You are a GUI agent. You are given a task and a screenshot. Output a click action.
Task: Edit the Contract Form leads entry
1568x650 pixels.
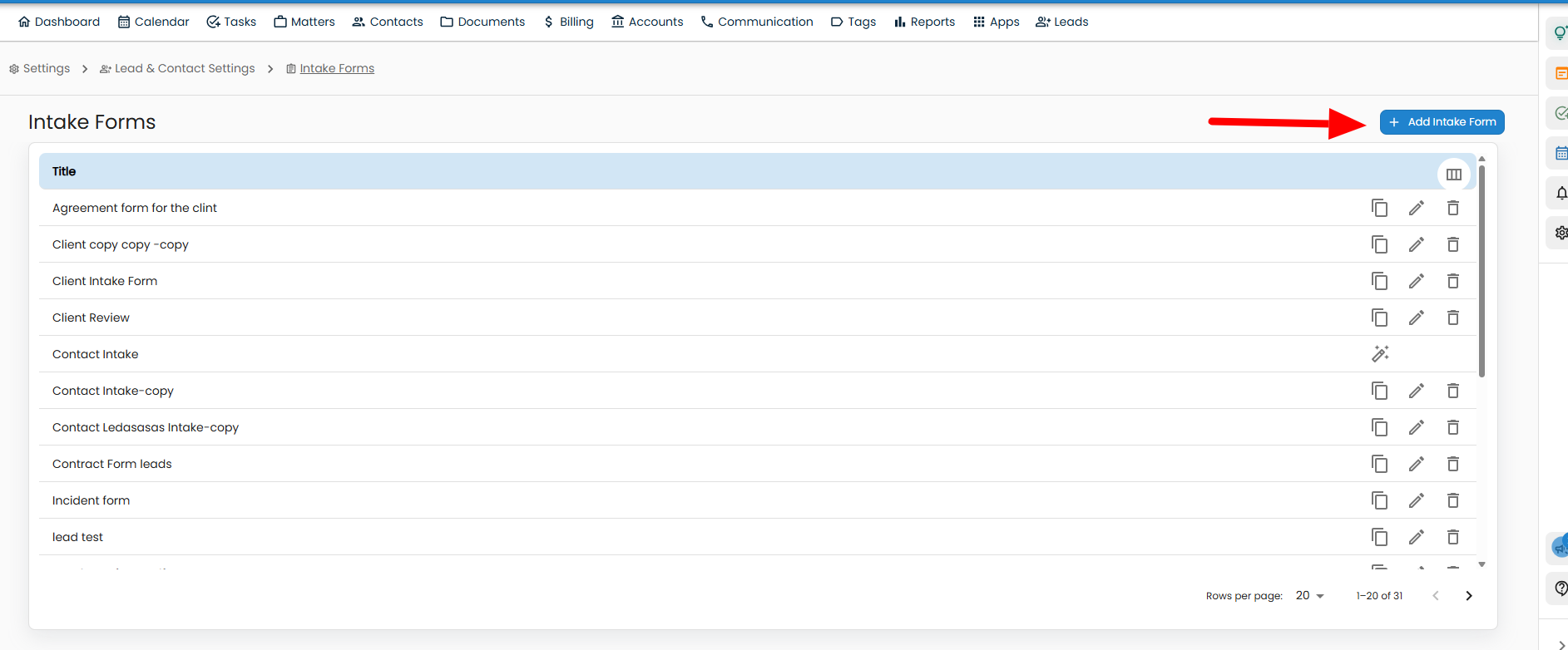pyautogui.click(x=1416, y=464)
